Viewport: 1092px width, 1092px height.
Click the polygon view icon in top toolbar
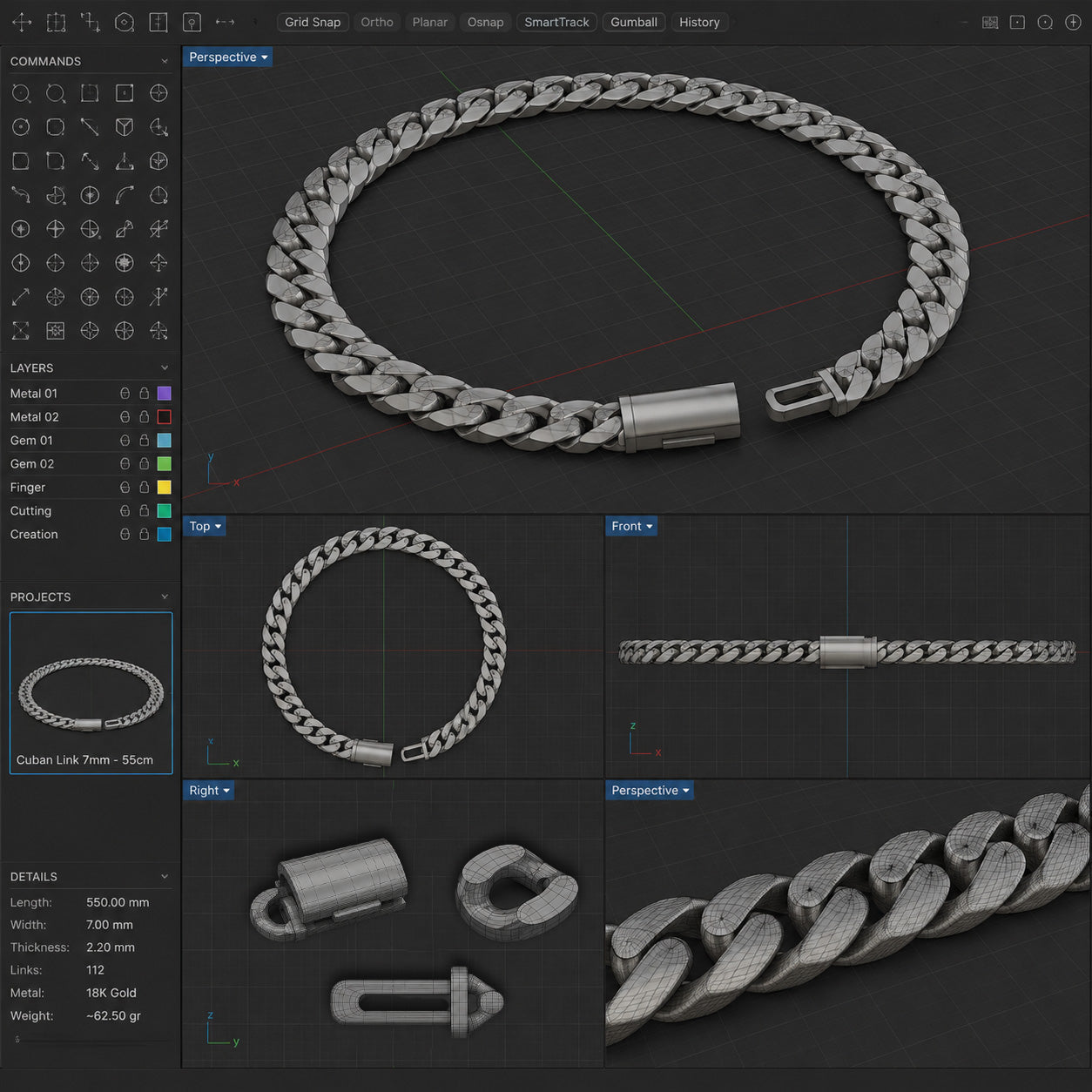[125, 23]
